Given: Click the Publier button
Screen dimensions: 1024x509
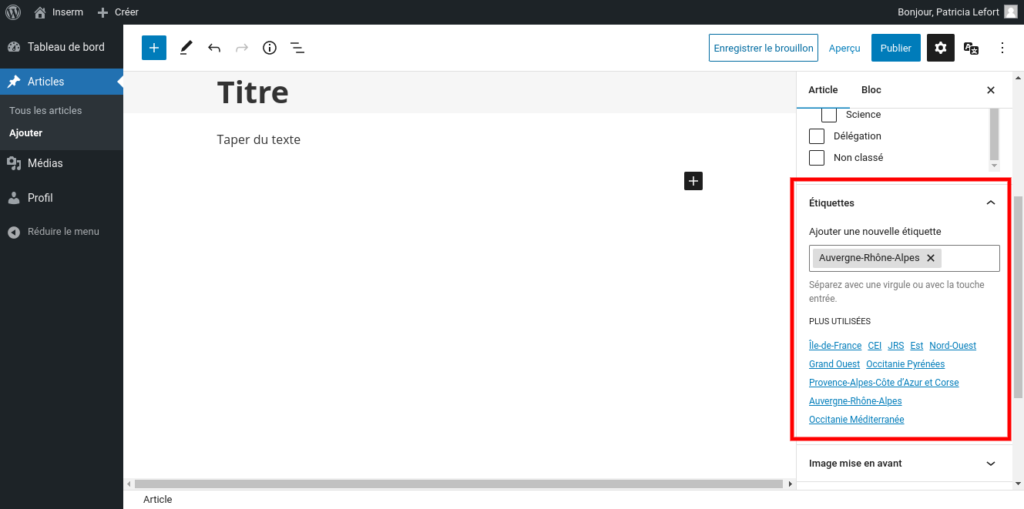Looking at the screenshot, I should [x=895, y=48].
